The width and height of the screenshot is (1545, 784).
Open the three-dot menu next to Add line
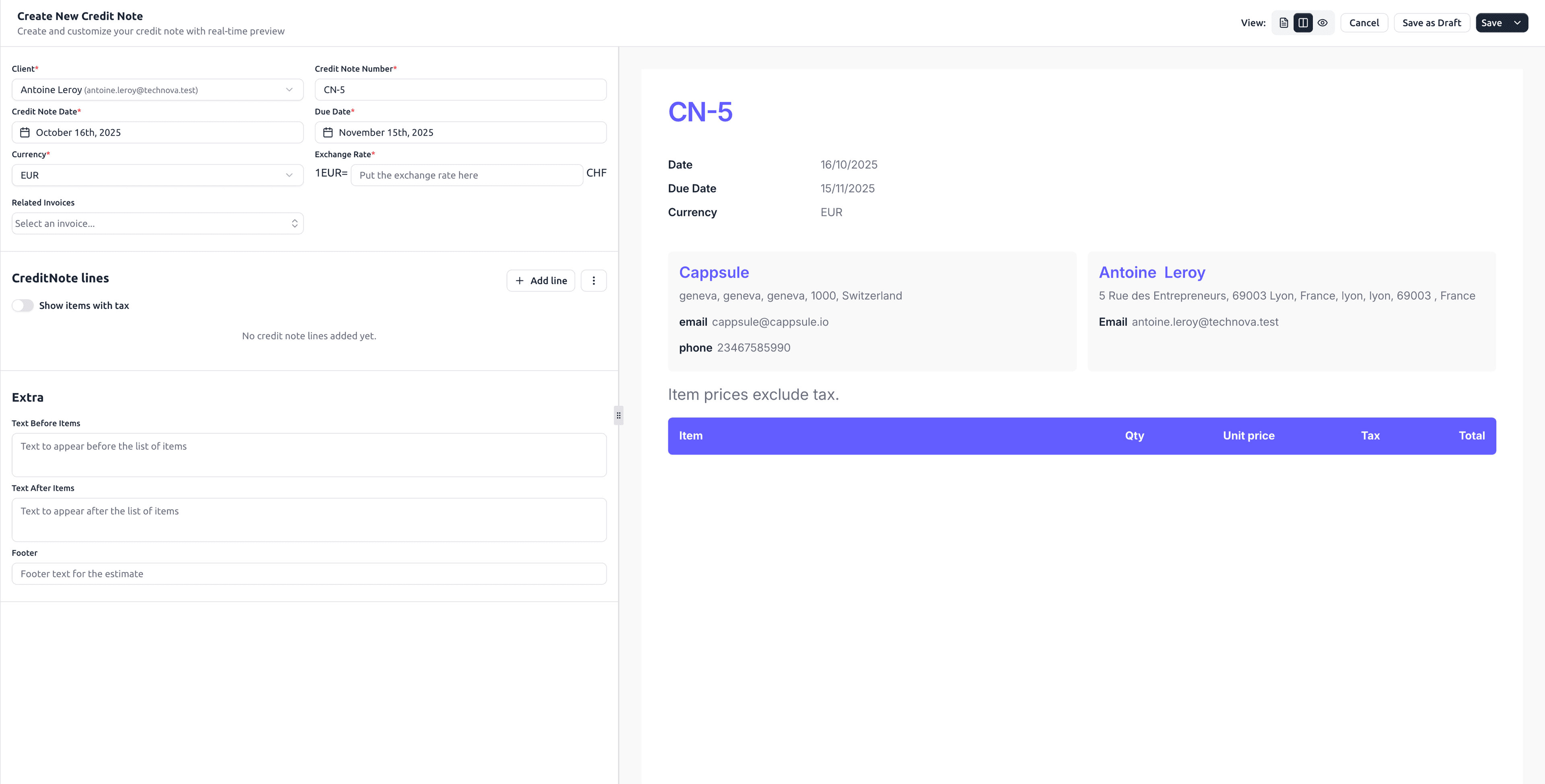pos(593,280)
